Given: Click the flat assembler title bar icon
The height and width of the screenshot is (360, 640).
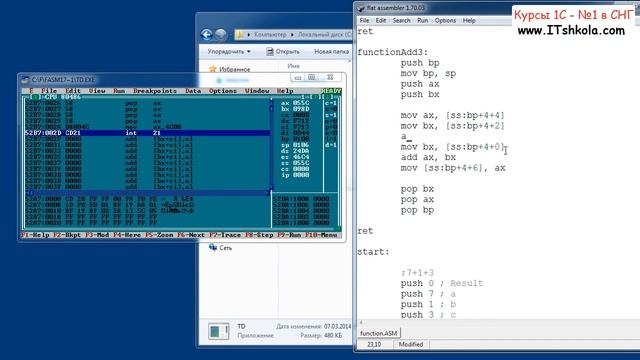Looking at the screenshot, I should (x=361, y=8).
